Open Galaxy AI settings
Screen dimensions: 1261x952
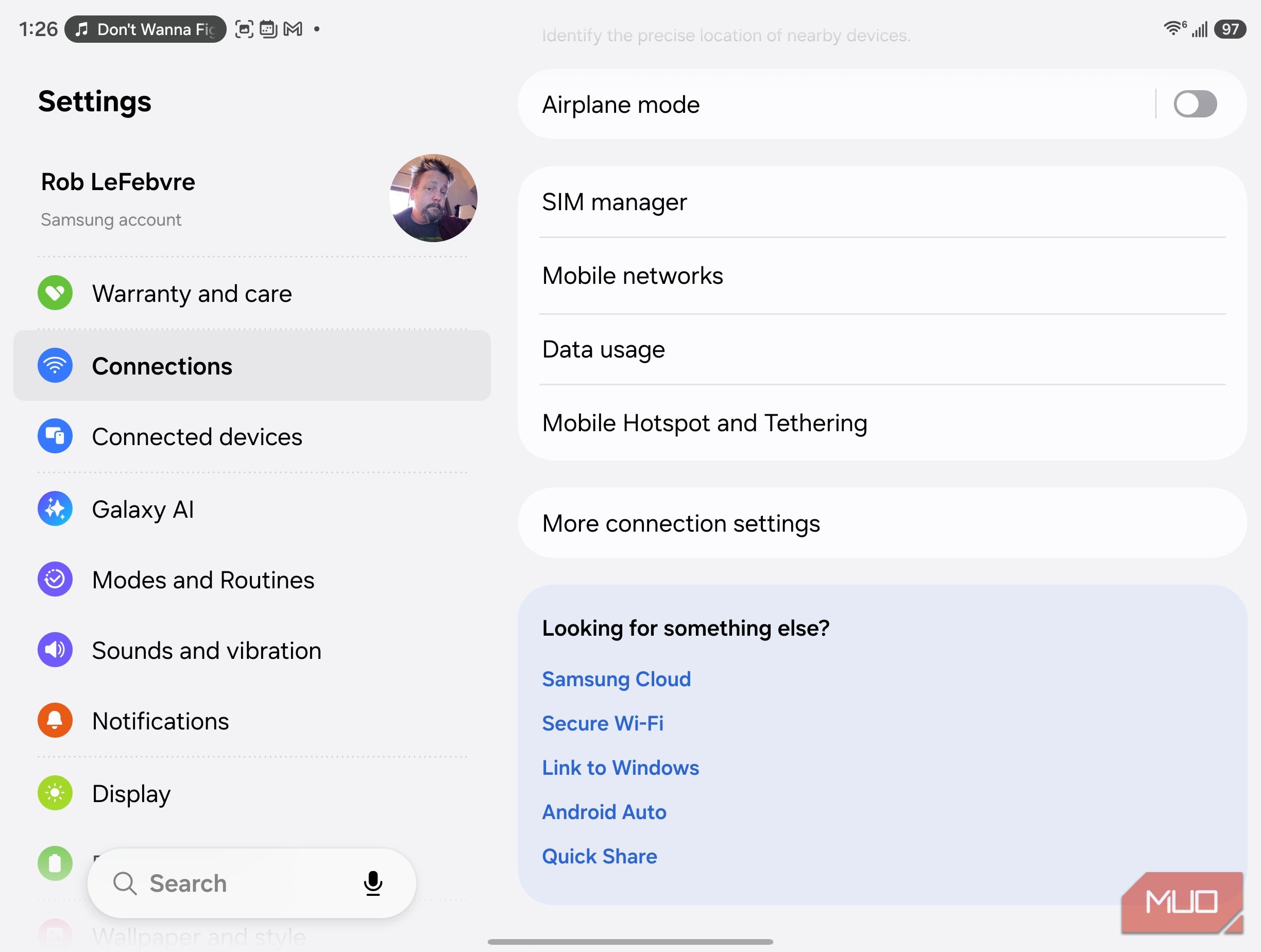pos(252,508)
